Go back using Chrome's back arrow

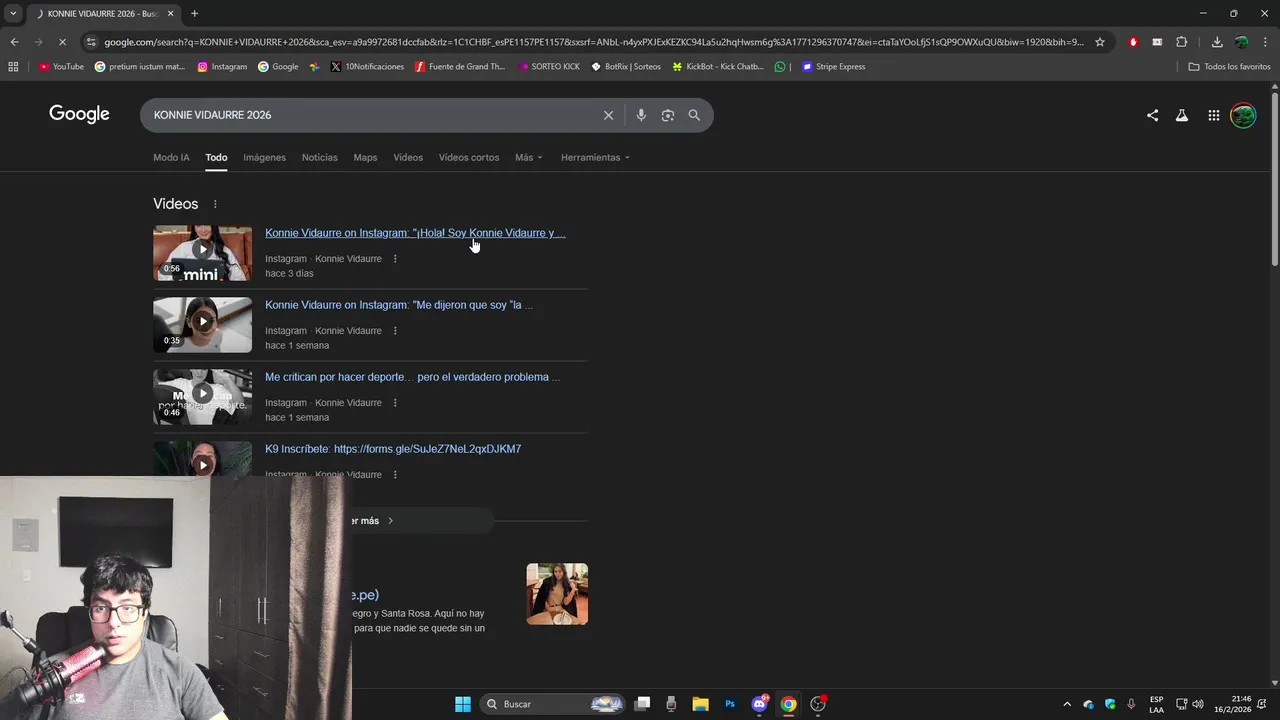click(x=14, y=42)
